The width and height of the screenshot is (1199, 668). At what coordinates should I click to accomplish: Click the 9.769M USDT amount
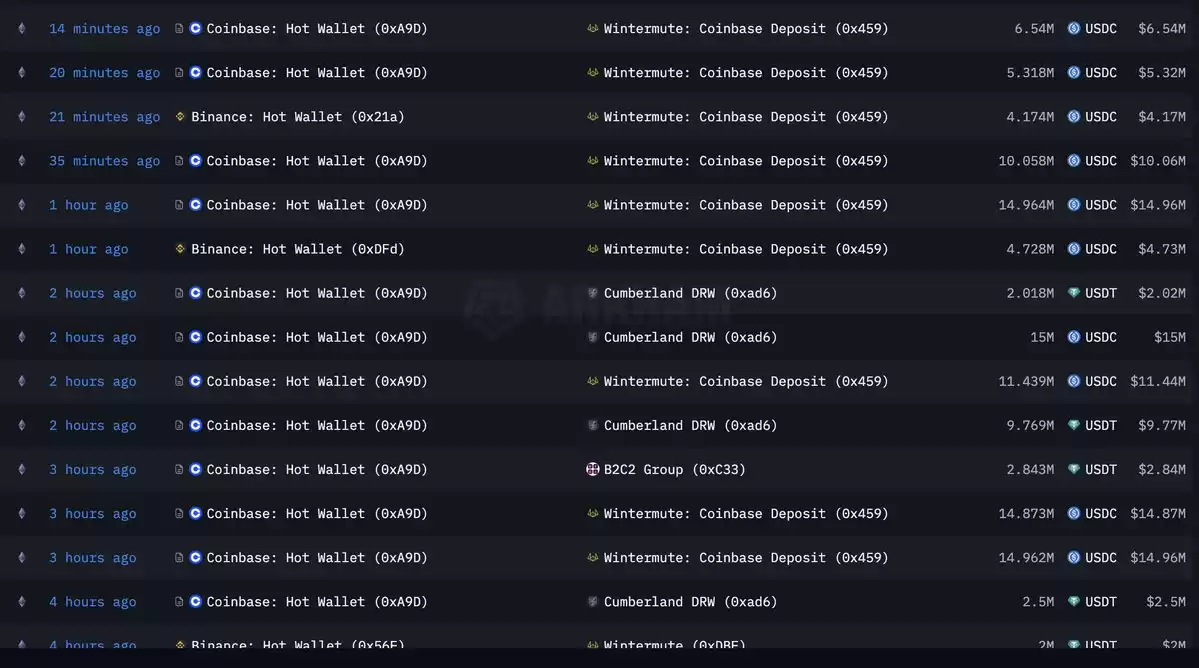(1030, 426)
